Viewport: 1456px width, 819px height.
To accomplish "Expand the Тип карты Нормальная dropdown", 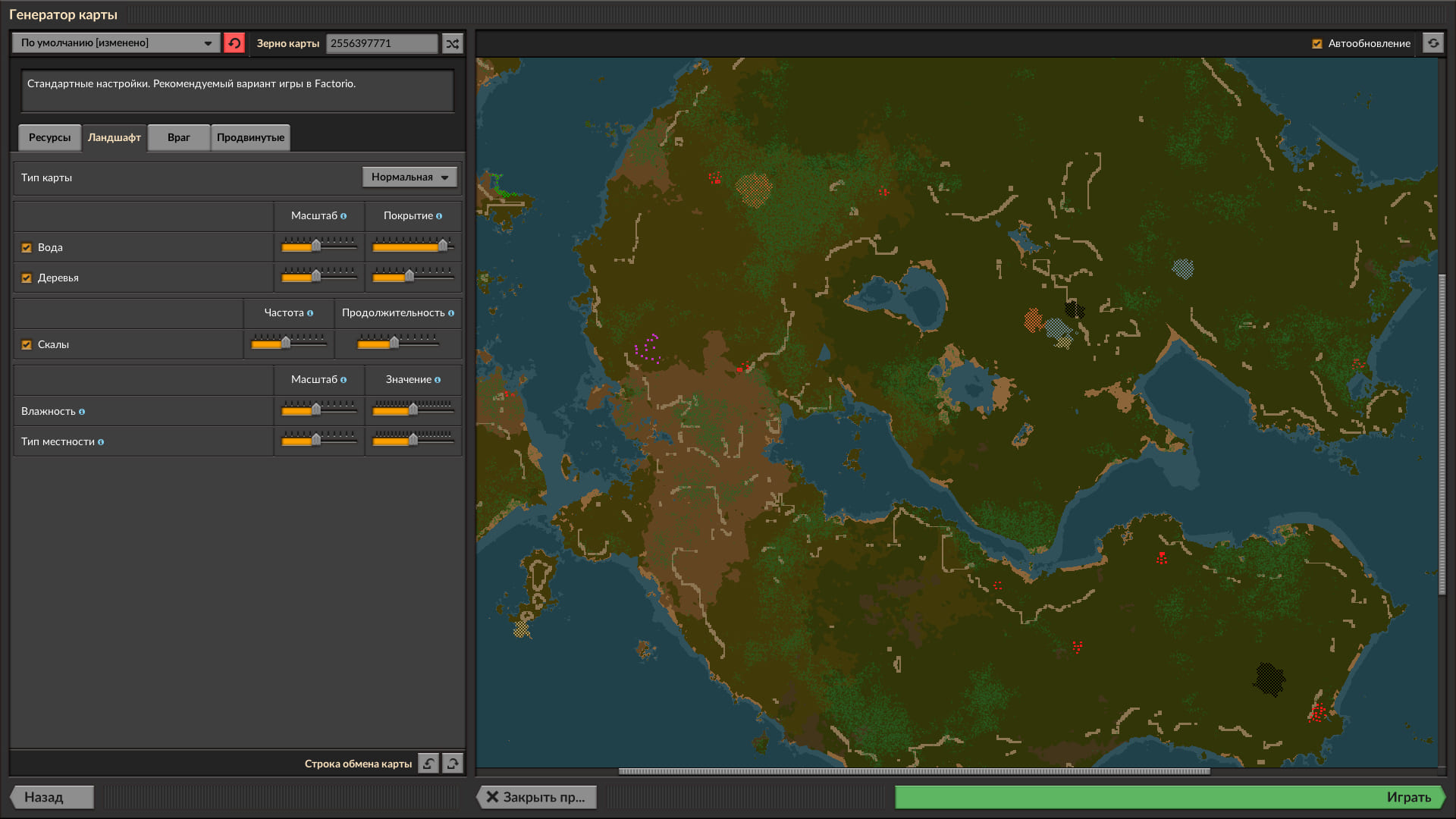I will (x=409, y=177).
